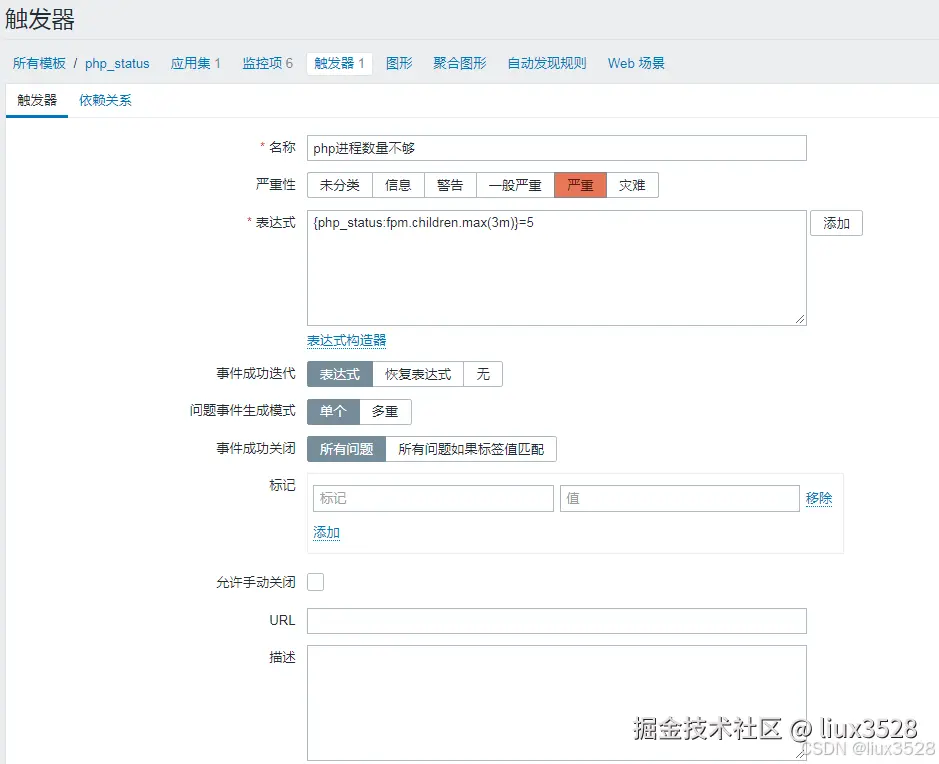Select severity level 警告

click(x=450, y=184)
